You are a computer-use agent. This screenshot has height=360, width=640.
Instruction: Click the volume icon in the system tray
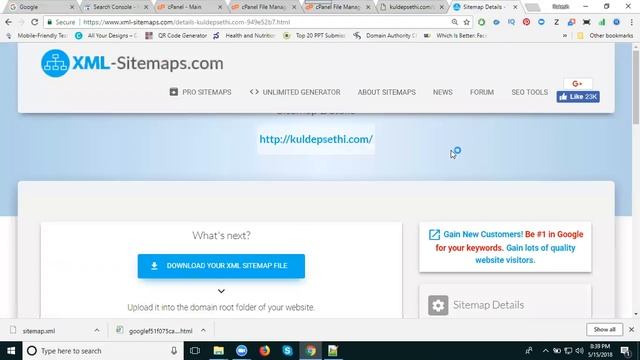click(579, 351)
